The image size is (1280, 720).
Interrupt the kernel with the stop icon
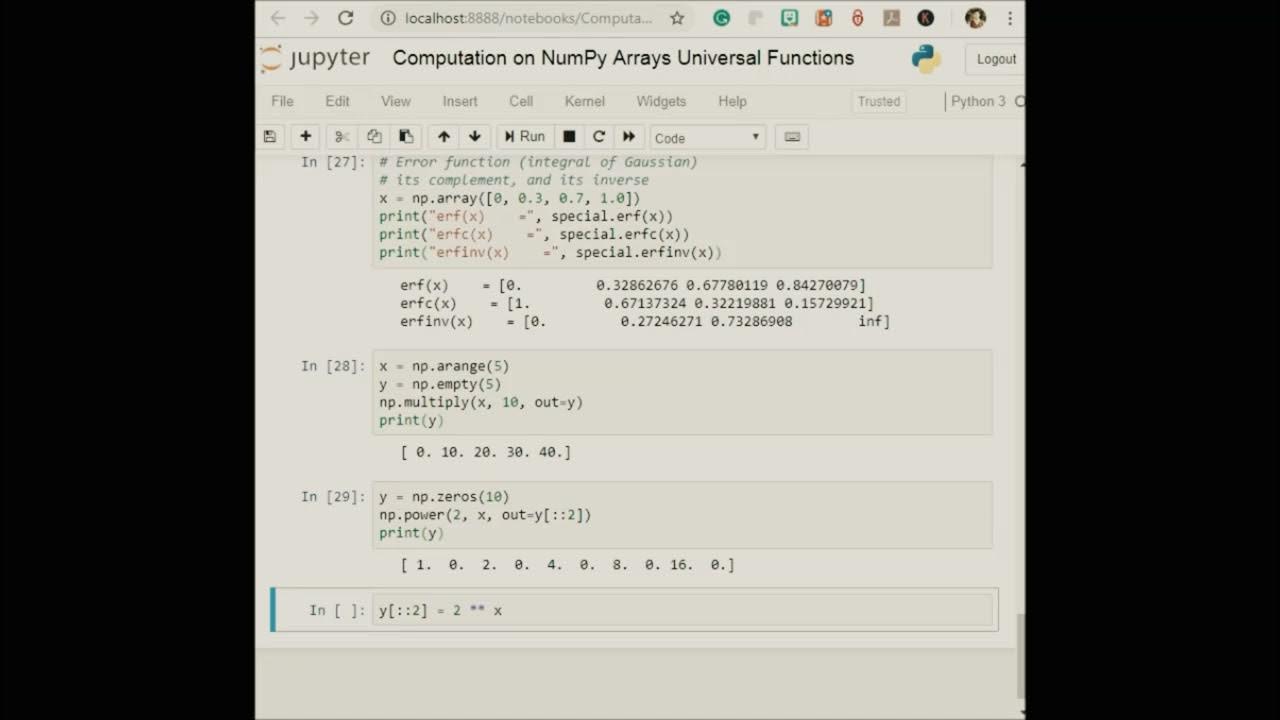click(x=569, y=137)
